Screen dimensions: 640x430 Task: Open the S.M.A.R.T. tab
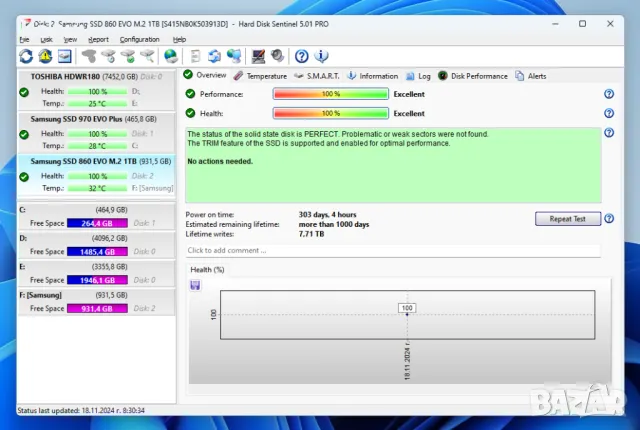click(x=319, y=75)
